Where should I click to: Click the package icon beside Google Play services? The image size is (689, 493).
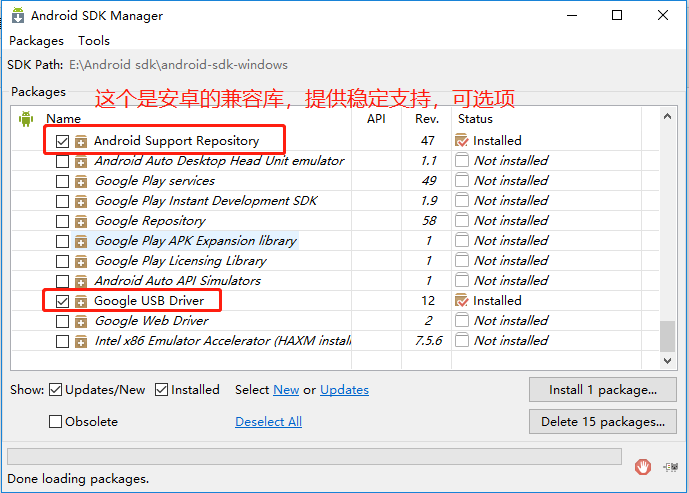pyautogui.click(x=81, y=181)
